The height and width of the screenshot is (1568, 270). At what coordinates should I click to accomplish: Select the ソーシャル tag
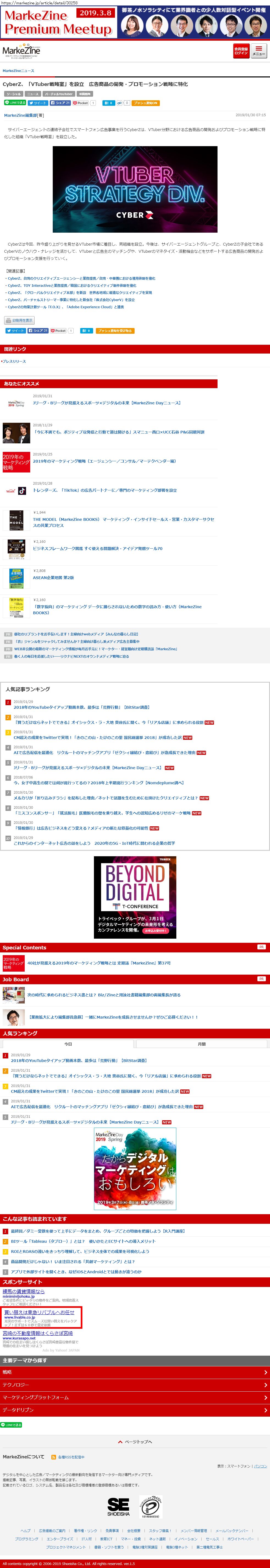coord(13,94)
